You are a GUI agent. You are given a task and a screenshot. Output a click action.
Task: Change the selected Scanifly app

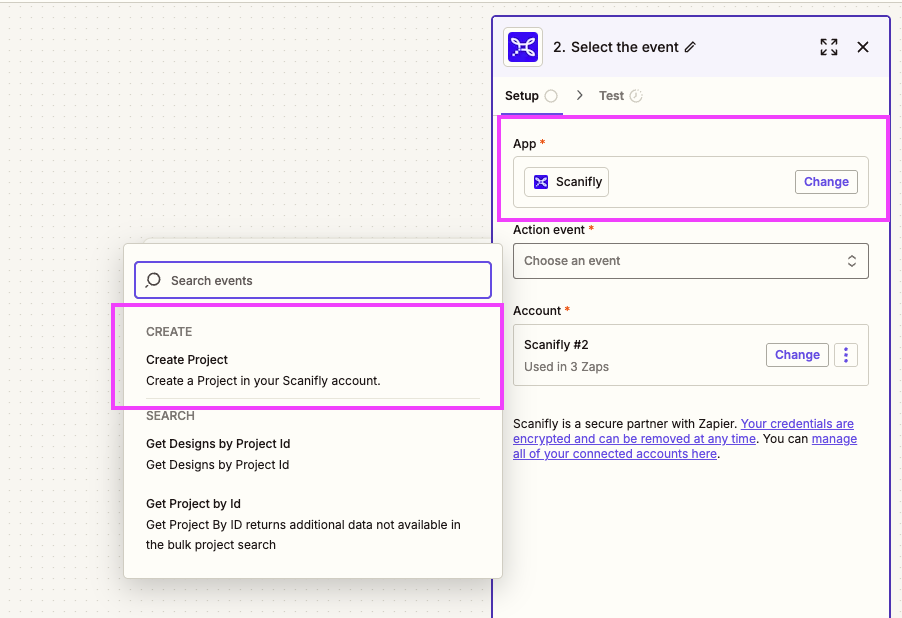coord(826,182)
